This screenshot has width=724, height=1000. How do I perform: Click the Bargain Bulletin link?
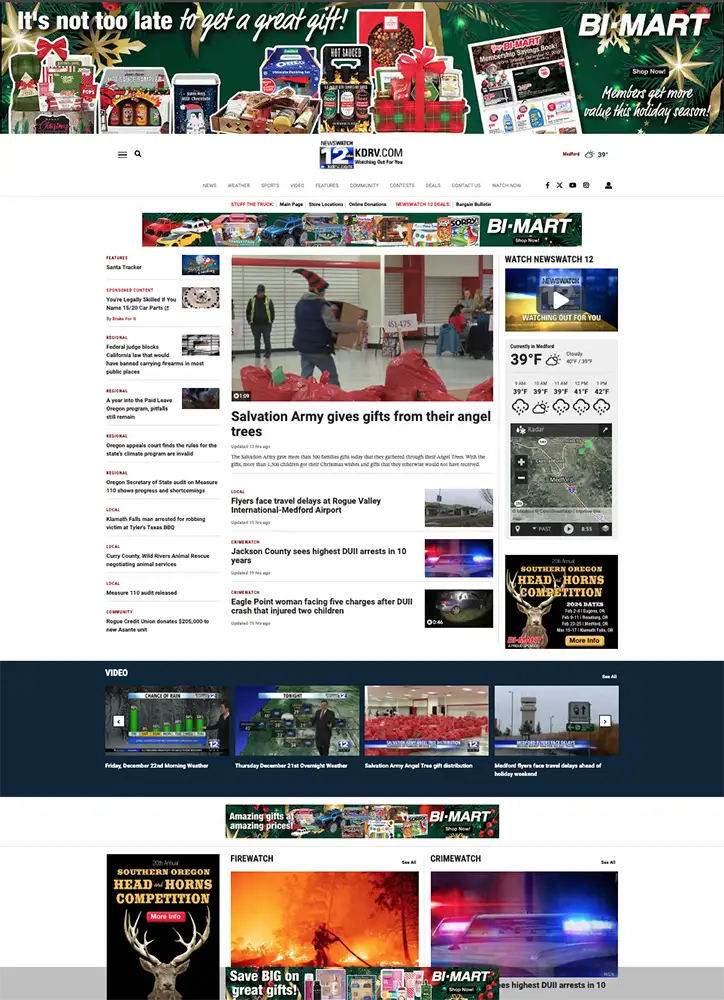pyautogui.click(x=474, y=205)
